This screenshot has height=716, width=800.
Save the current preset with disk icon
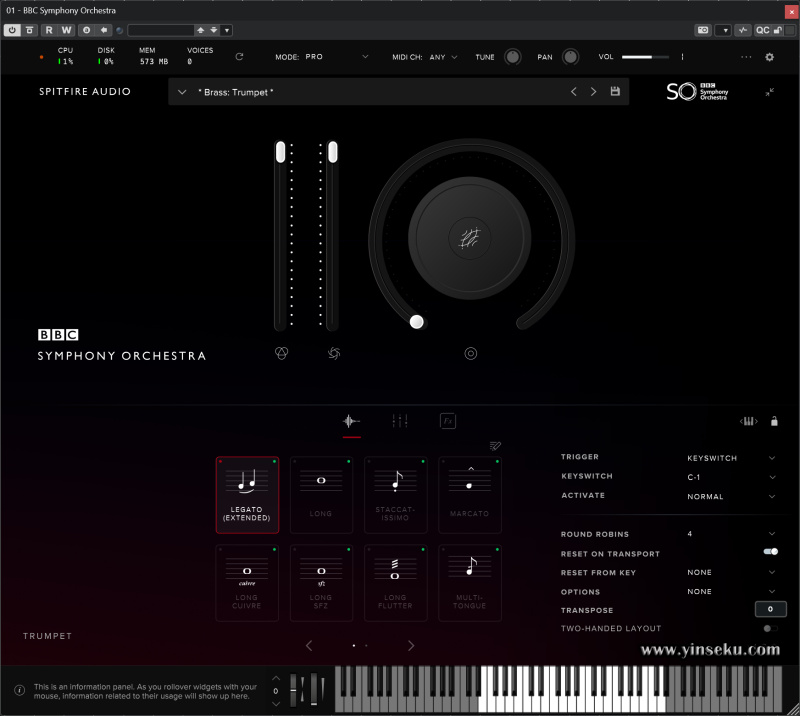pos(615,92)
